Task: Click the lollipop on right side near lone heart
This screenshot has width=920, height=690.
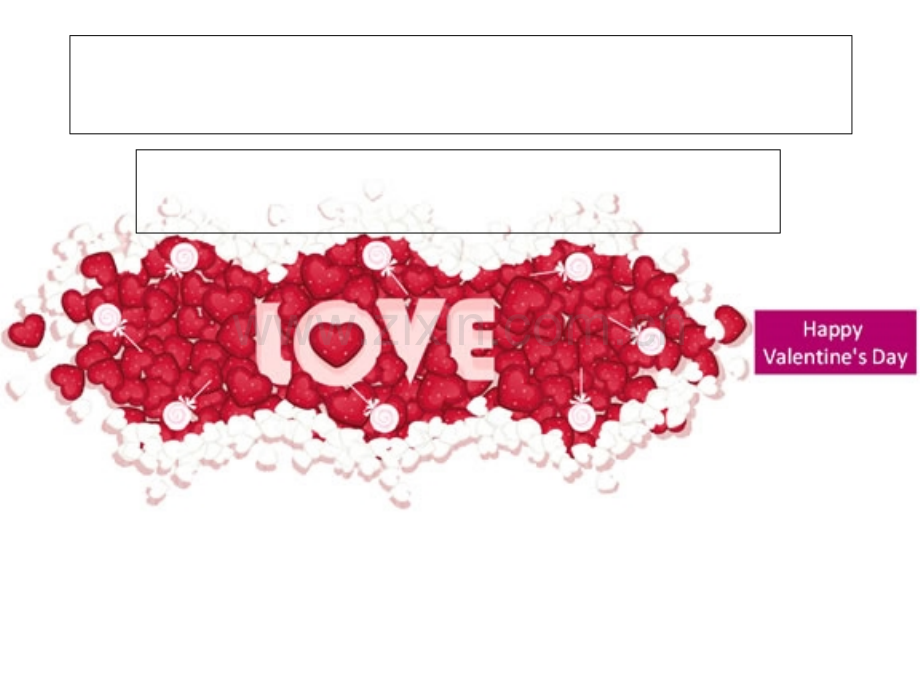Action: 651,341
